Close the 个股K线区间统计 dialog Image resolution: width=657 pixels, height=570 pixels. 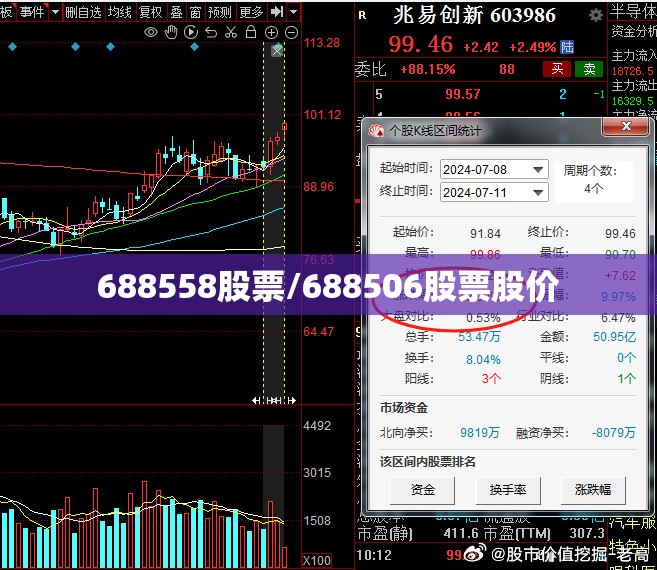pyautogui.click(x=626, y=126)
